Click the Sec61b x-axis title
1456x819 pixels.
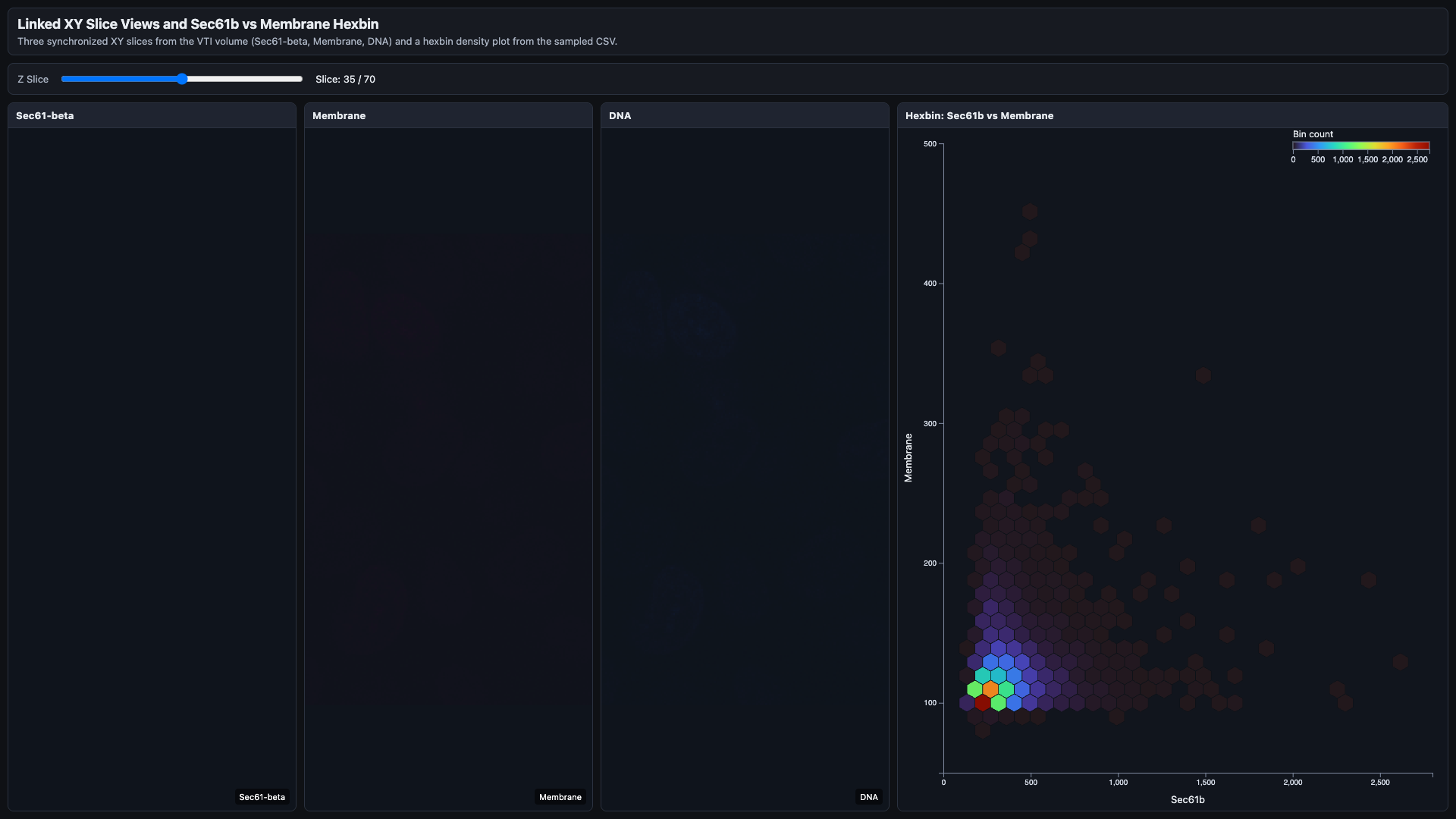tap(1188, 799)
